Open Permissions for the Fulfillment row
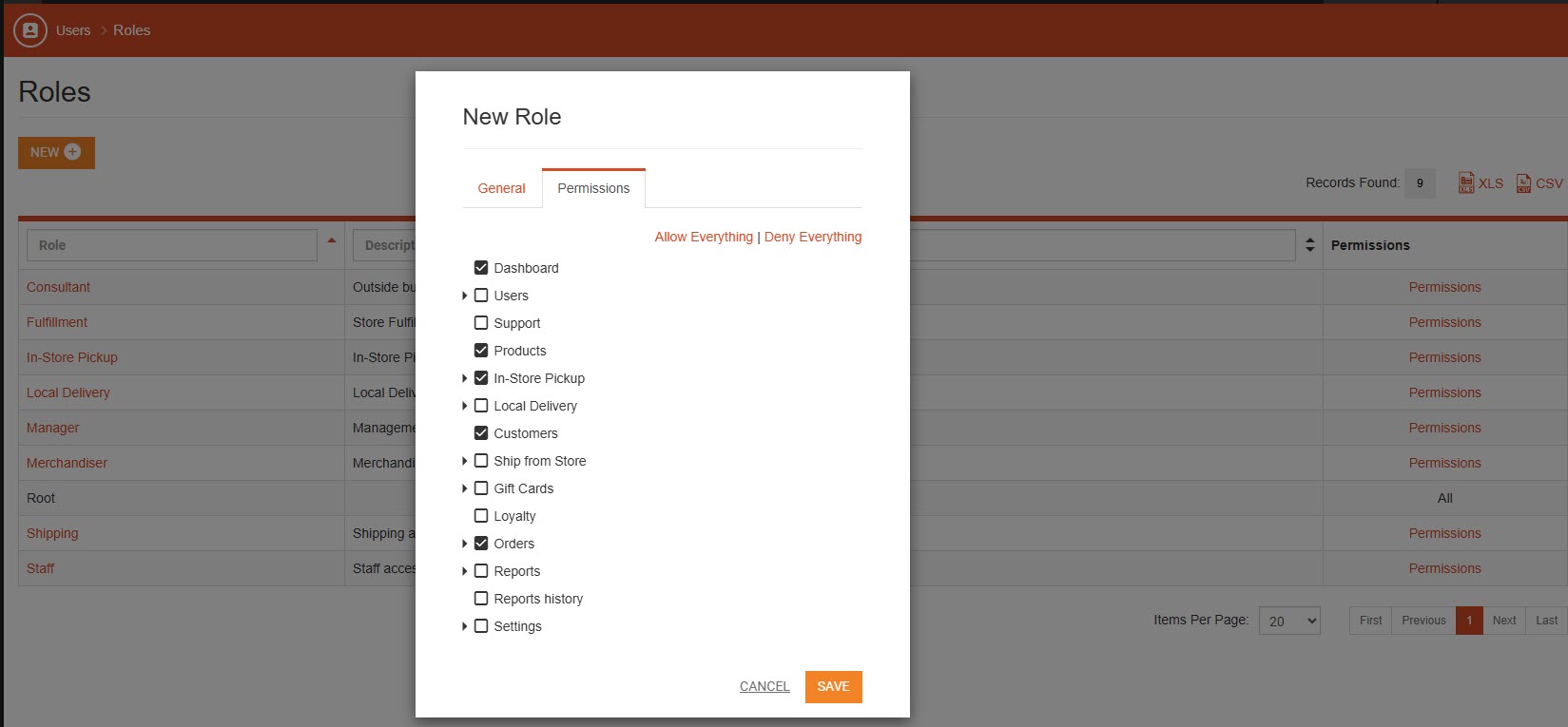Viewport: 1568px width, 727px height. (1444, 322)
